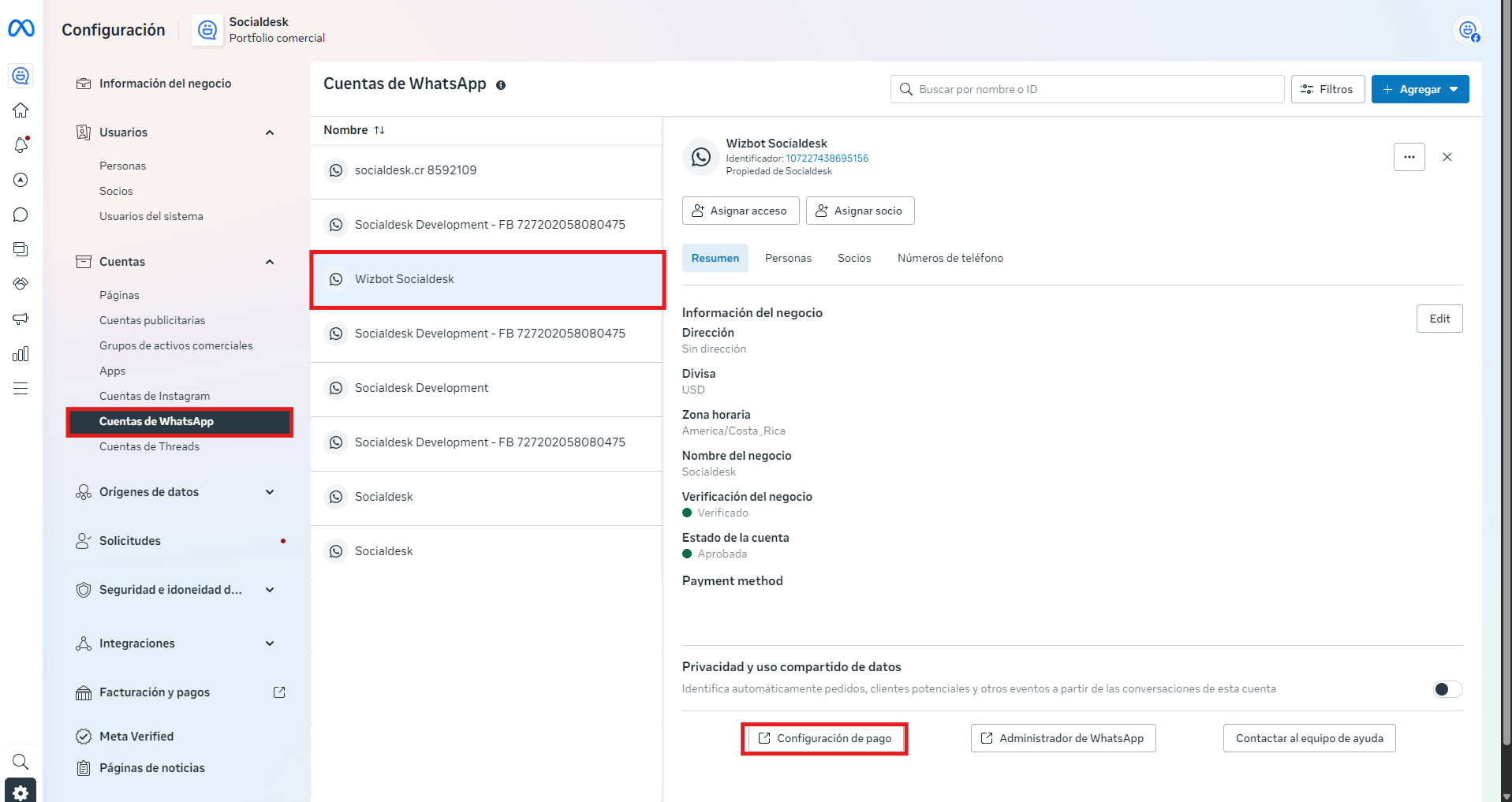This screenshot has height=802, width=1512.
Task: Open the Home icon in left rail
Action: coord(21,110)
